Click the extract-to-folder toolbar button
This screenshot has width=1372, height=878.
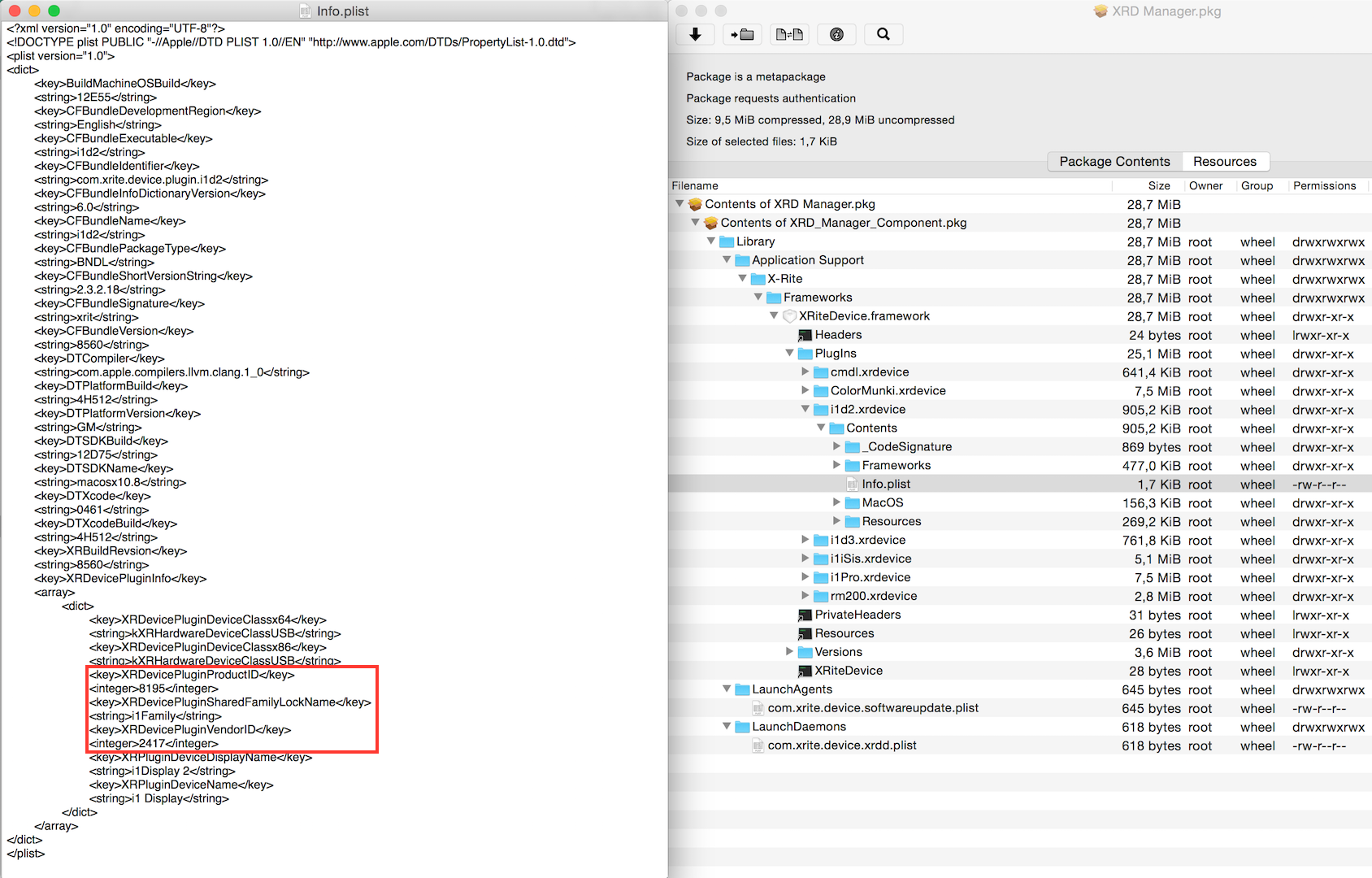pos(742,34)
